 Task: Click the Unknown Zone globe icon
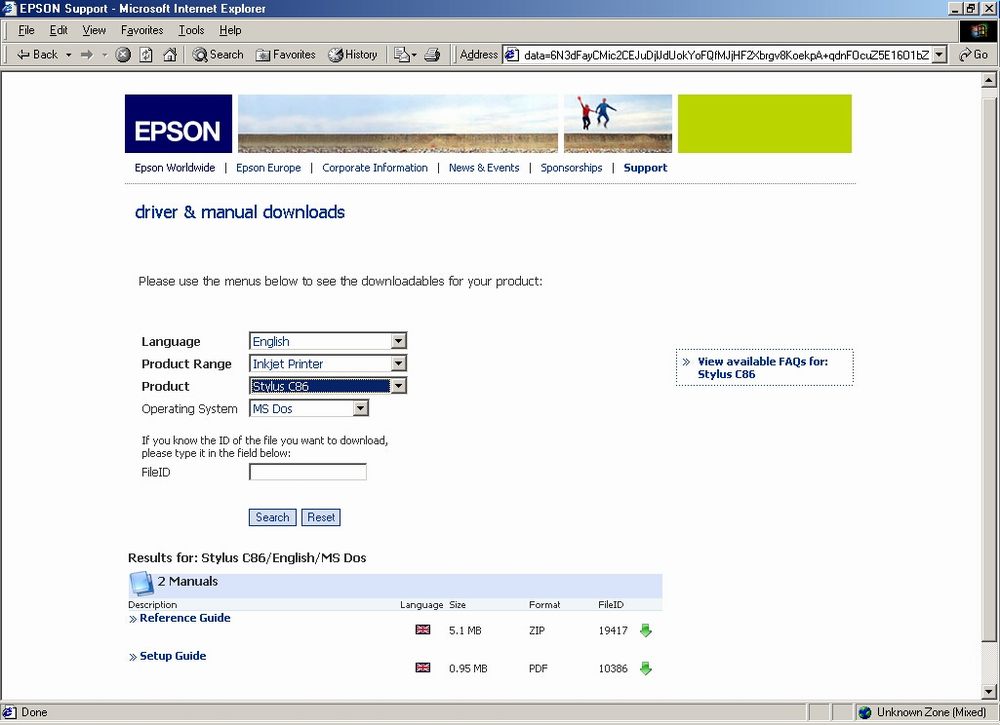865,712
